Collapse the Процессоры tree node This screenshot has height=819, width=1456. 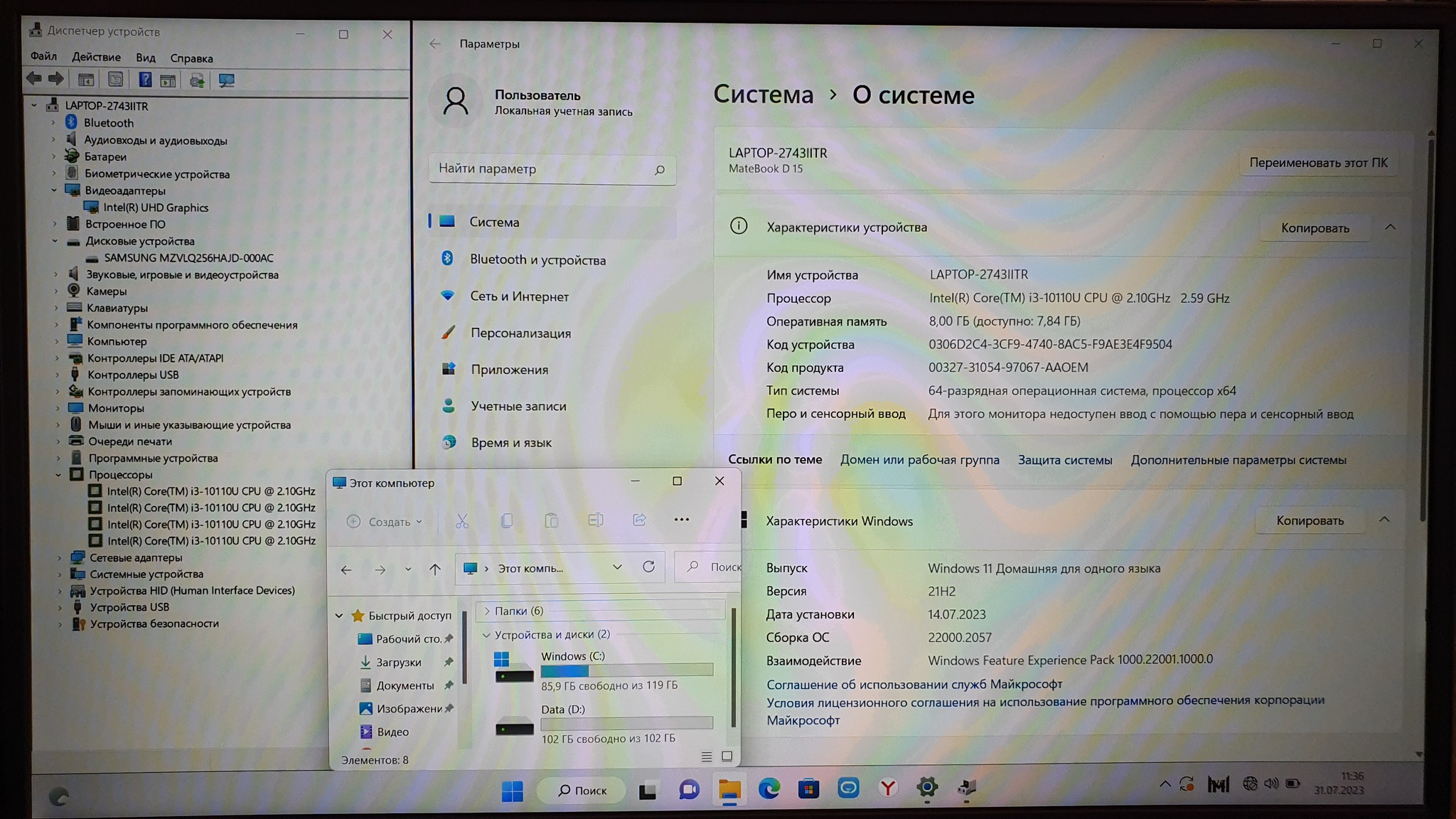59,475
